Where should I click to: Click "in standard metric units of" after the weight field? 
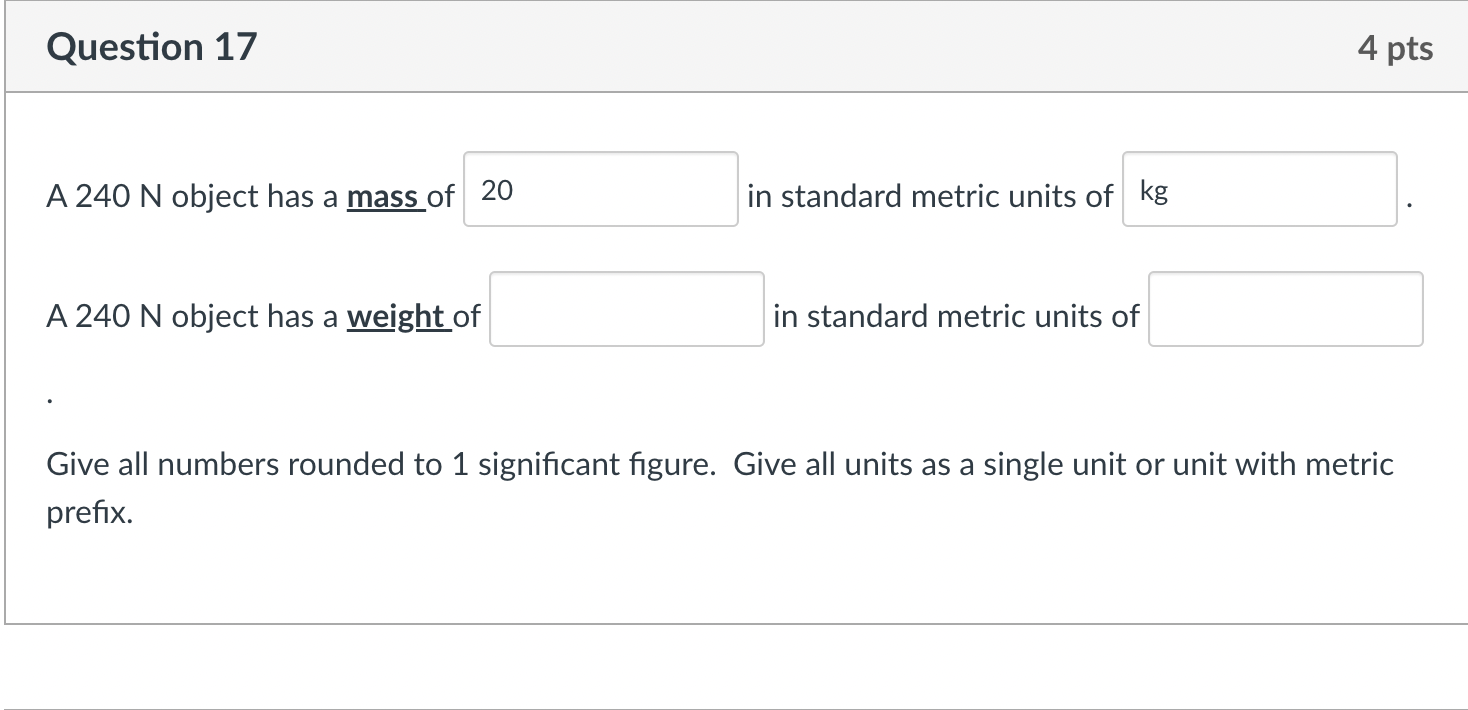(x=955, y=317)
